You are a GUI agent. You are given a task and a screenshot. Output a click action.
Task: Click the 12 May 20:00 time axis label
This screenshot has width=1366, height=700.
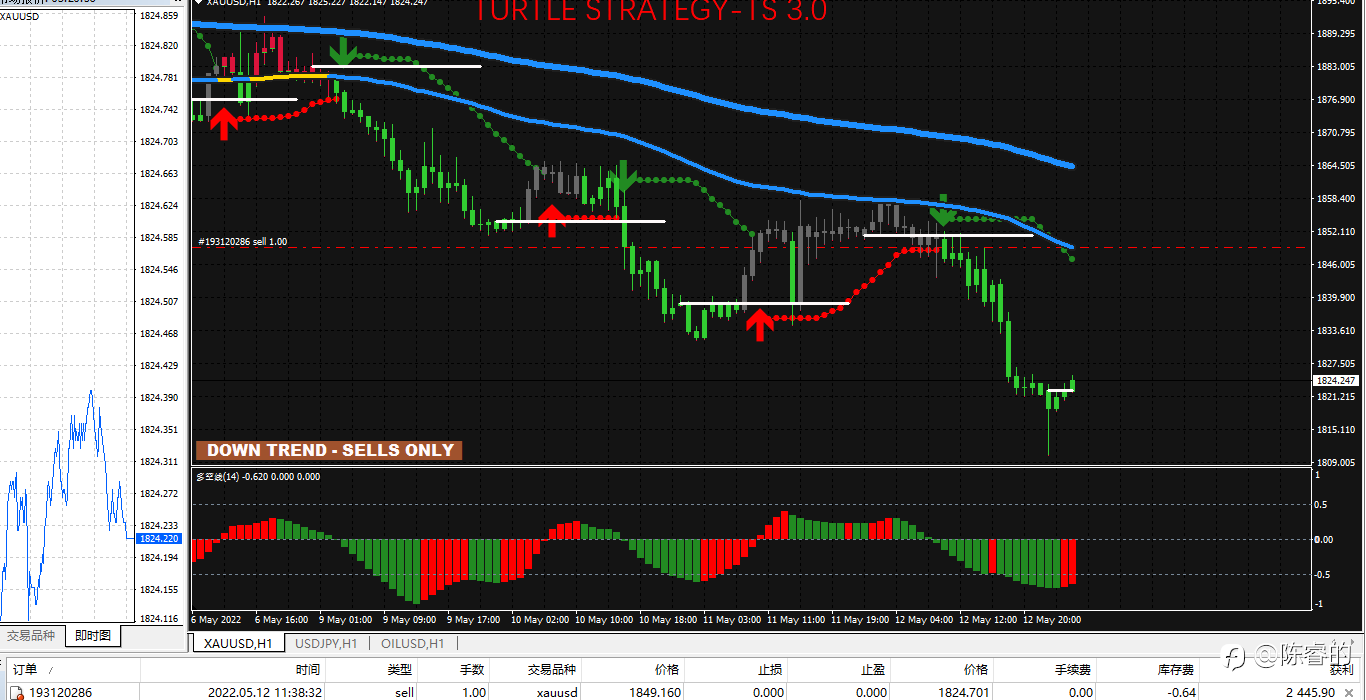click(x=1052, y=619)
